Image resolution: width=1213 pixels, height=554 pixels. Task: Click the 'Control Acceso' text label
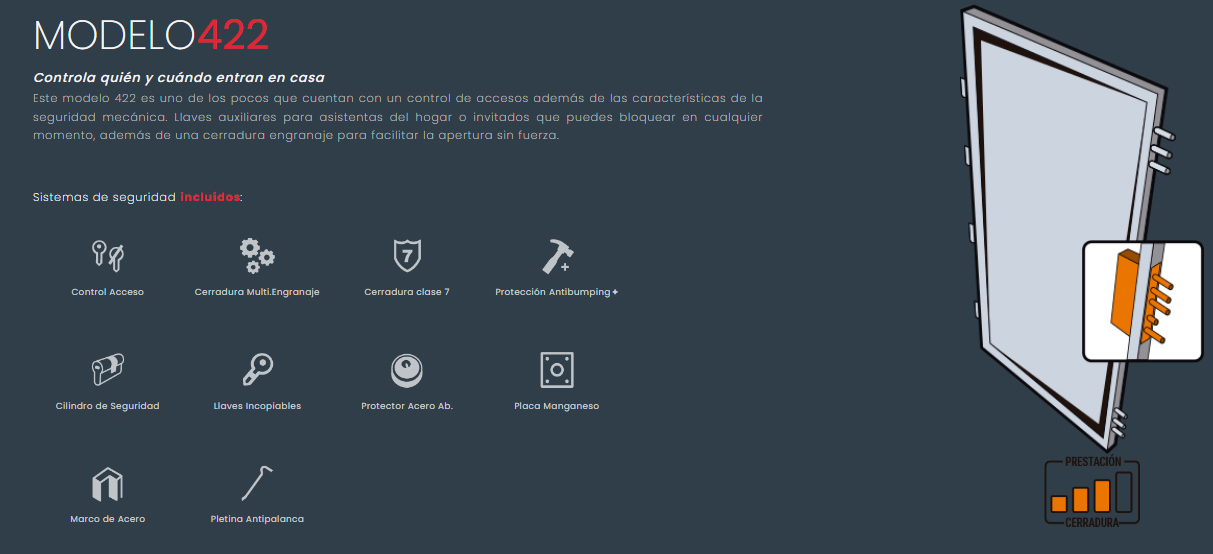click(107, 292)
